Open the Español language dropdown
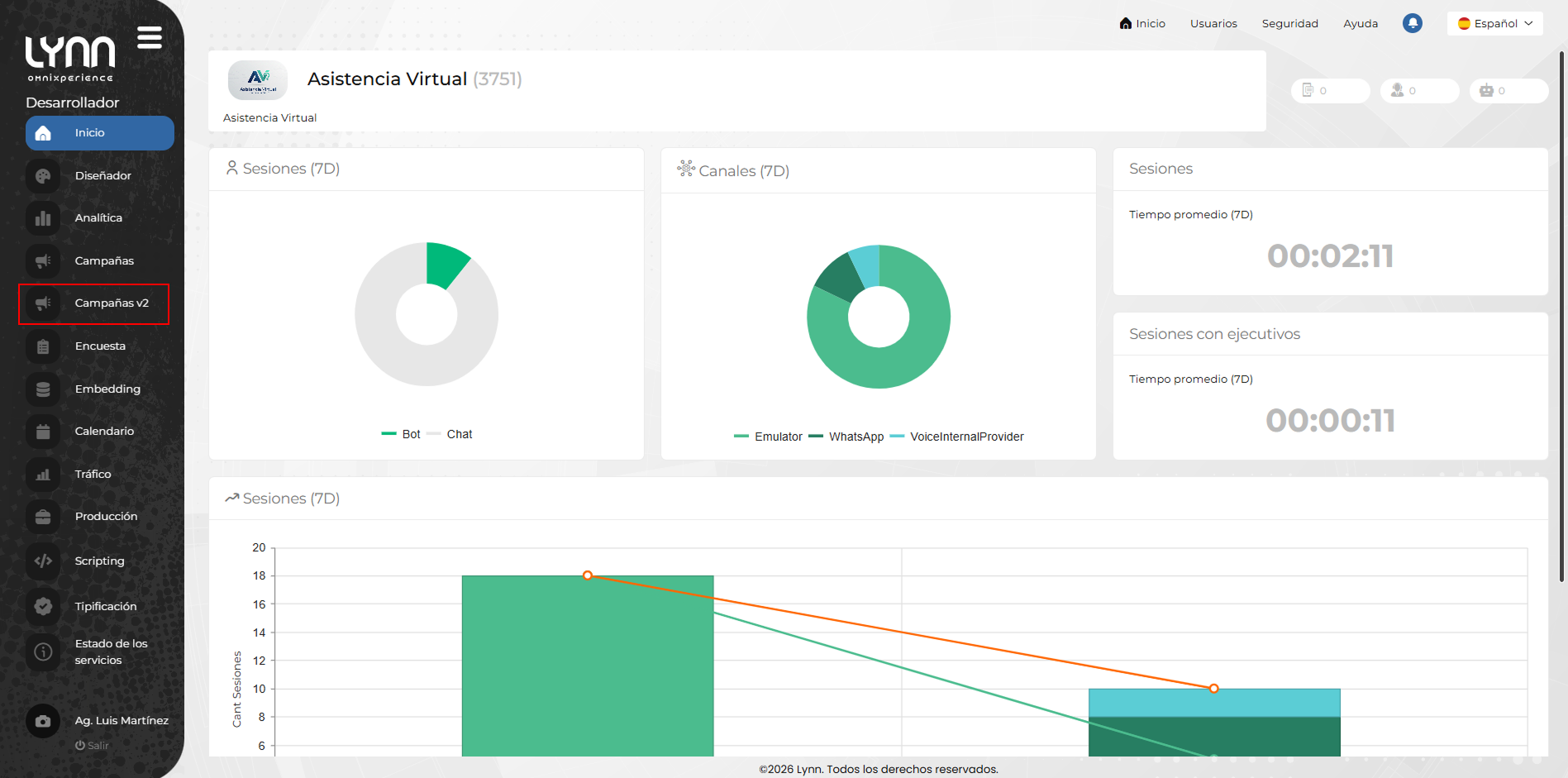The image size is (1568, 778). pos(1495,23)
